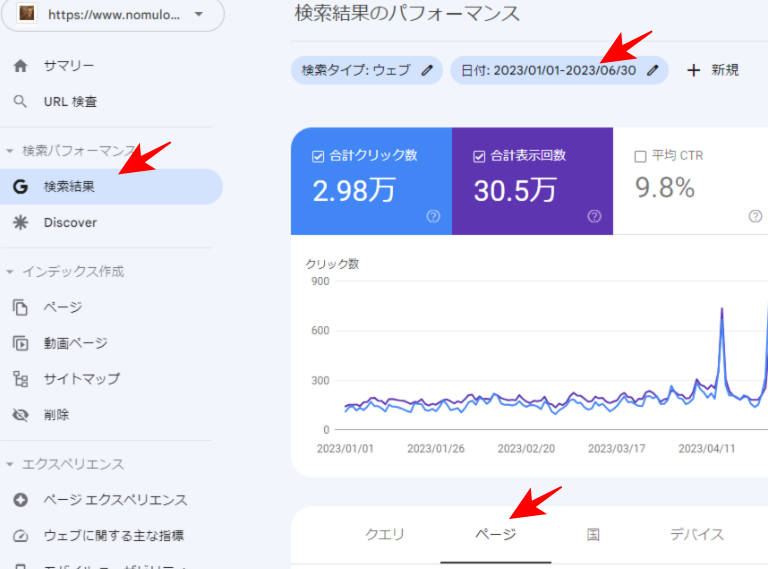Uncheck the 合計クリック数 checkbox

click(x=318, y=156)
